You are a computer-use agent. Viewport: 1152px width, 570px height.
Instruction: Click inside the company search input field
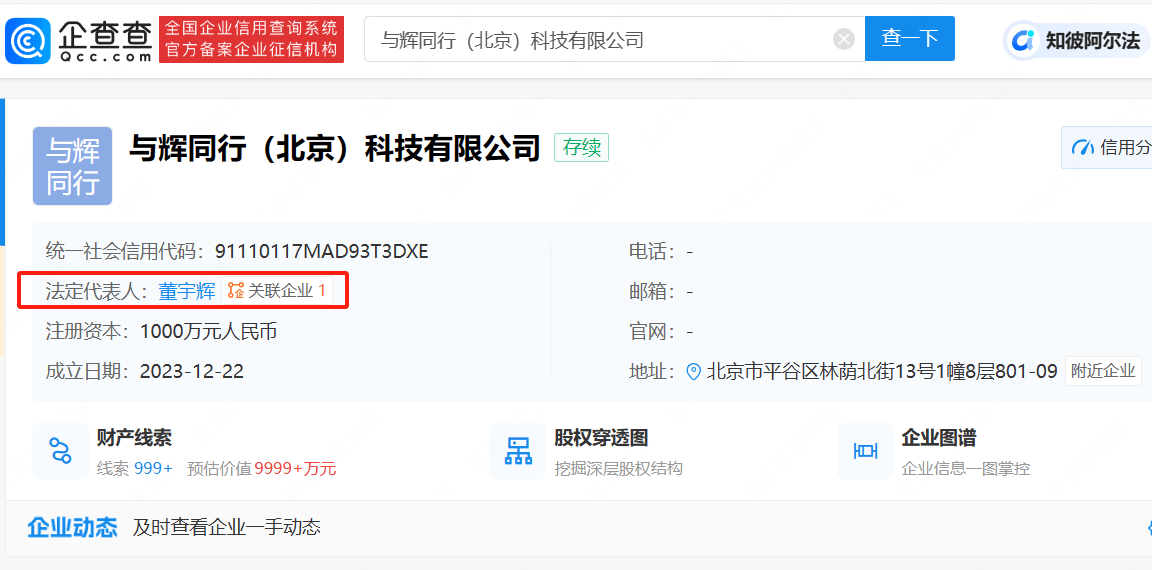coord(600,40)
